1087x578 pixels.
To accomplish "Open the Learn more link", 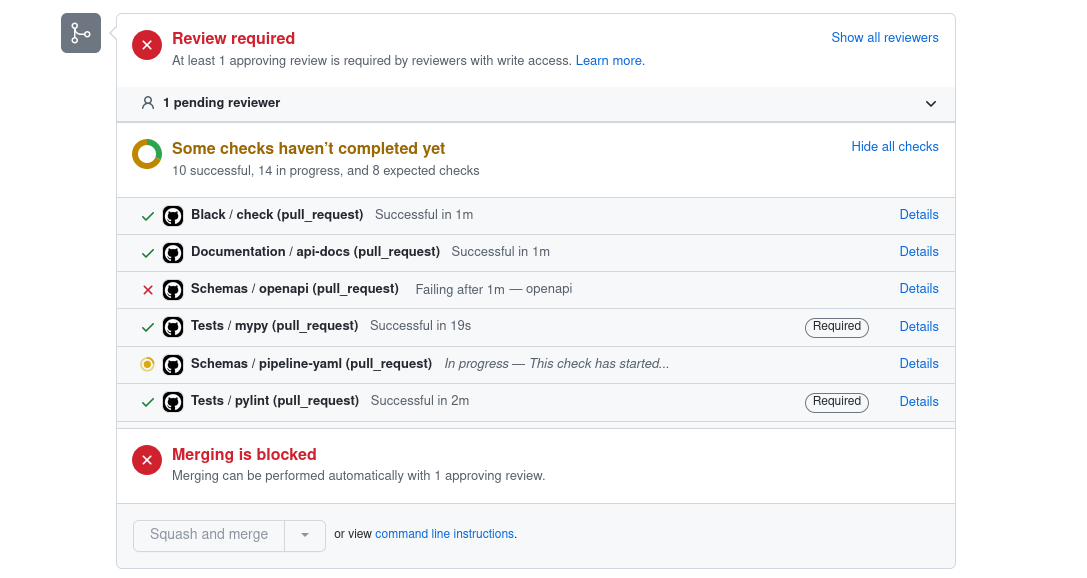I will (609, 60).
